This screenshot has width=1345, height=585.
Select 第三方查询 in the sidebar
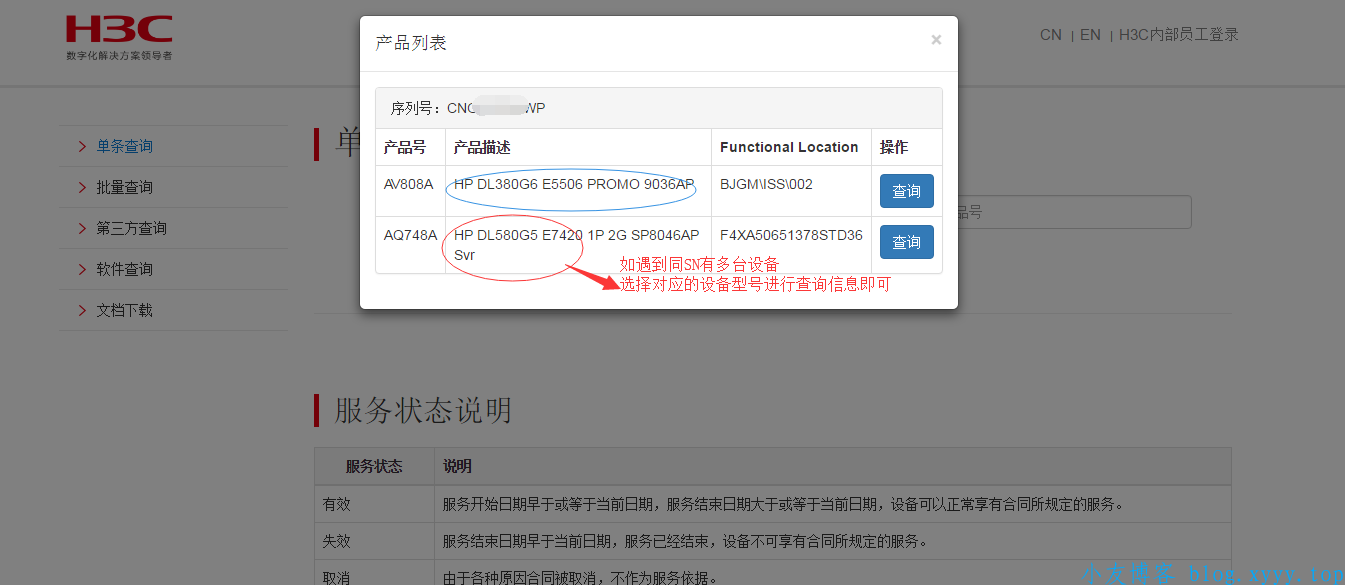(131, 229)
